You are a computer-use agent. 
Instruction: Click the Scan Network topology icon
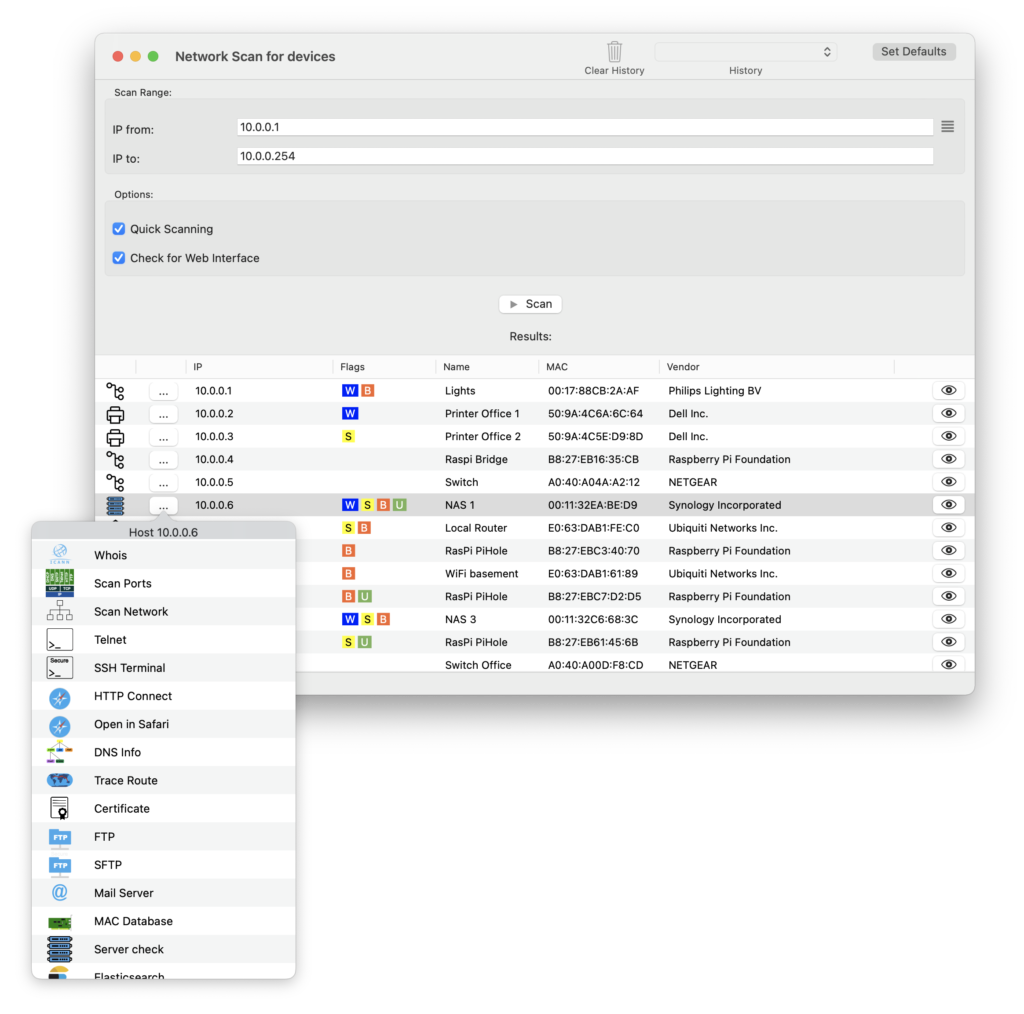click(59, 611)
